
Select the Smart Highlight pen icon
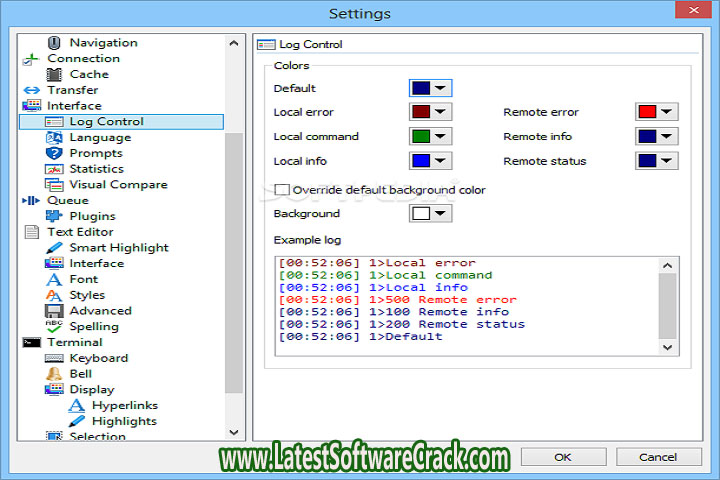click(x=54, y=248)
